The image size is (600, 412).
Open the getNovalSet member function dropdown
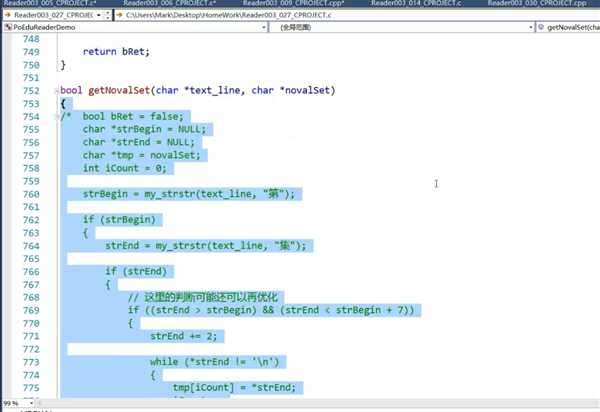click(x=568, y=27)
